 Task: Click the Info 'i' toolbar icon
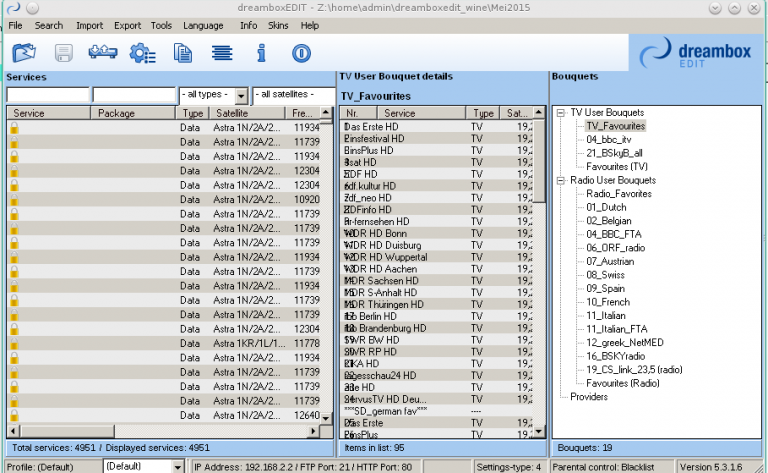(262, 53)
